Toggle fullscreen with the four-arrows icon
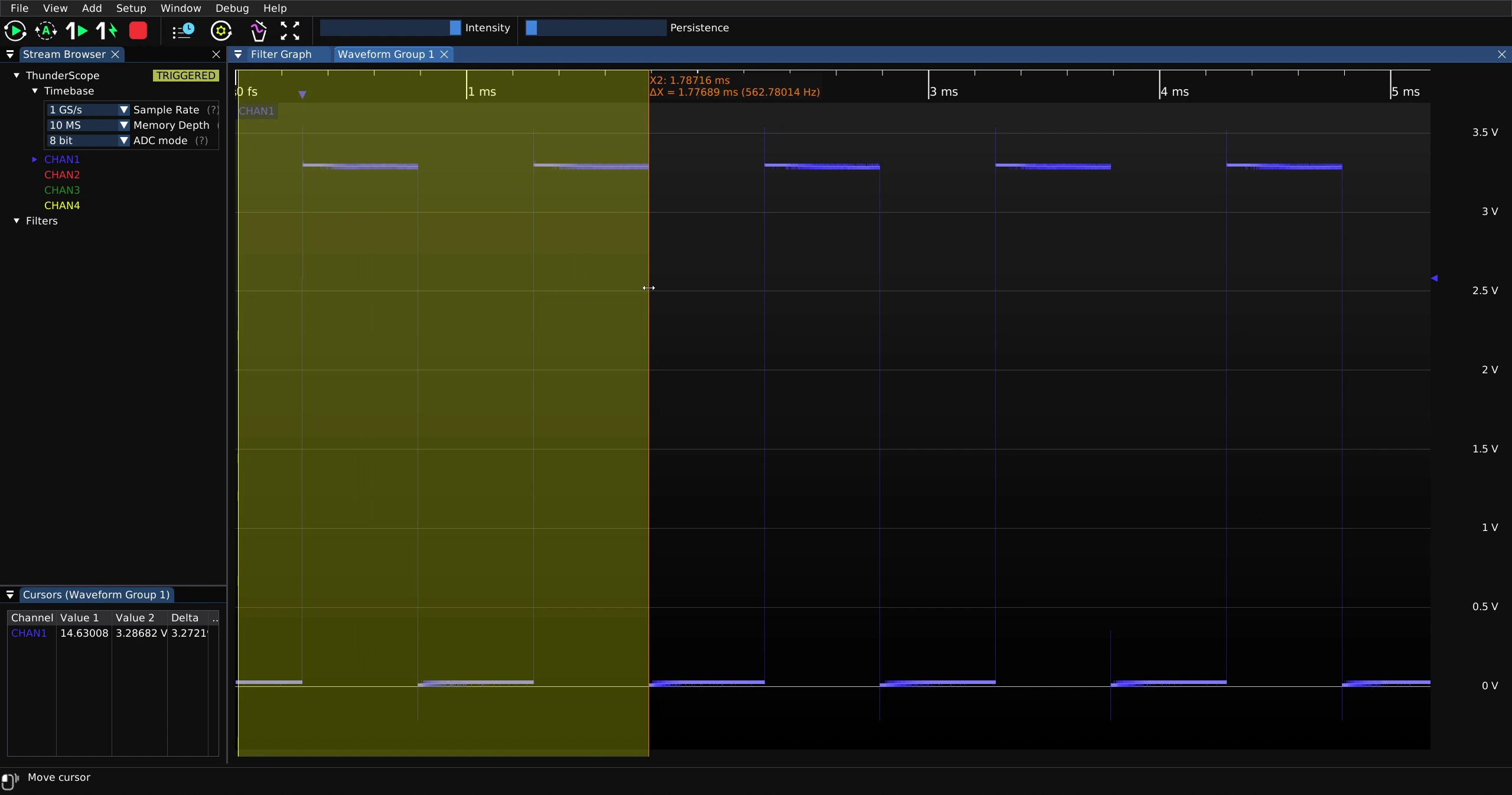The height and width of the screenshot is (795, 1512). [289, 31]
